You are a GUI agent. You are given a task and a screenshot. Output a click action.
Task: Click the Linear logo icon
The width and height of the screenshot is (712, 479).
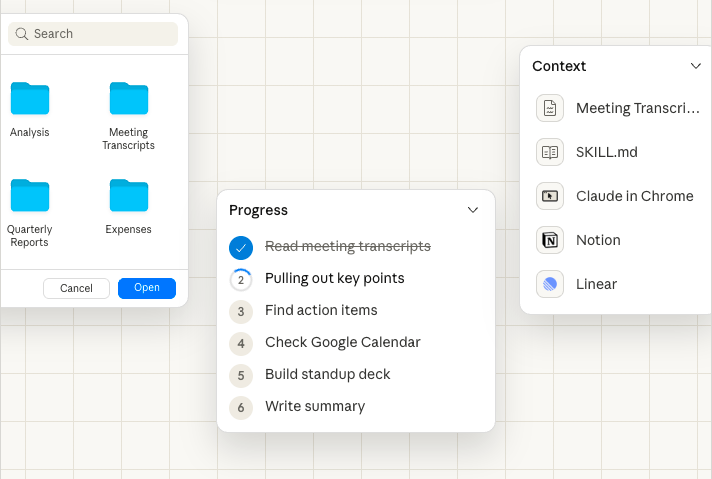point(550,284)
